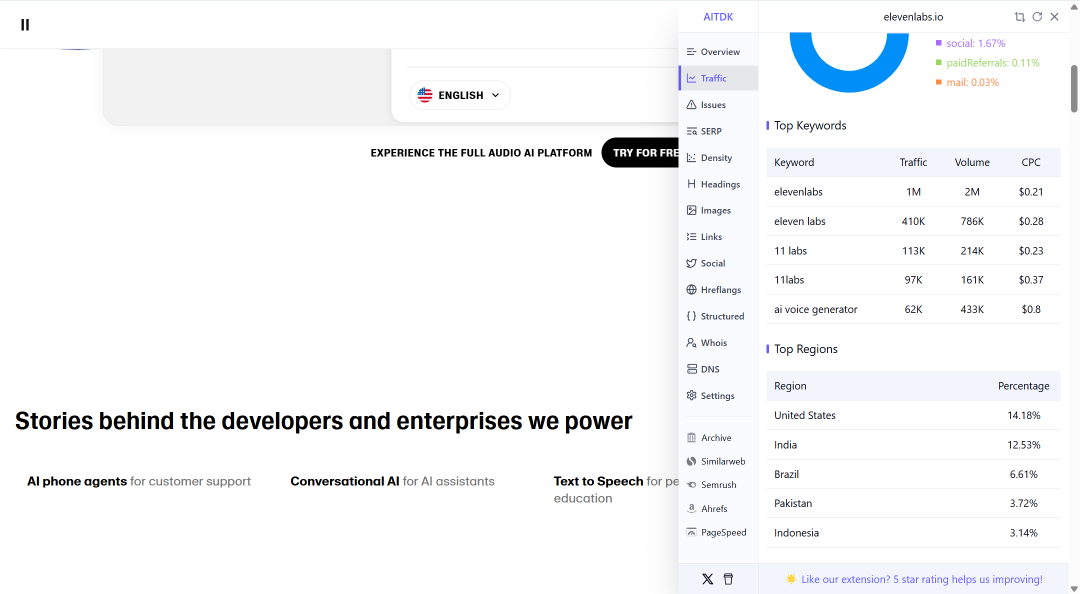Click the United States region row
The width and height of the screenshot is (1080, 594).
(x=913, y=416)
